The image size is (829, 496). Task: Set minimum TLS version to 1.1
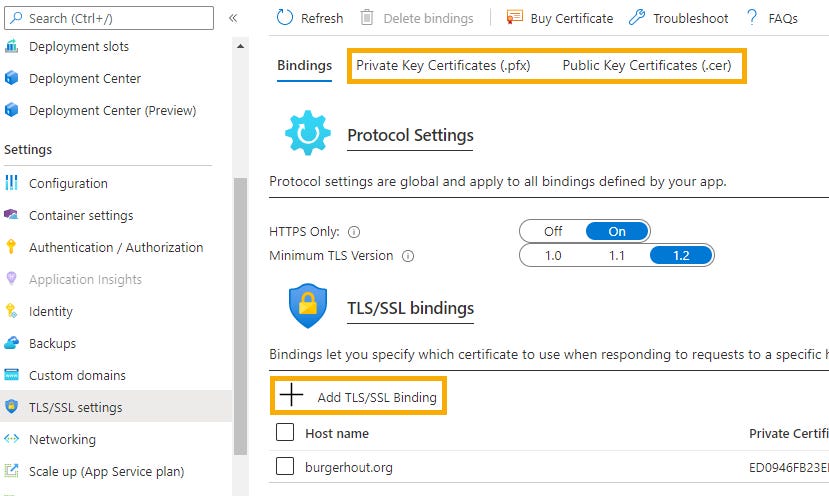(x=616, y=255)
